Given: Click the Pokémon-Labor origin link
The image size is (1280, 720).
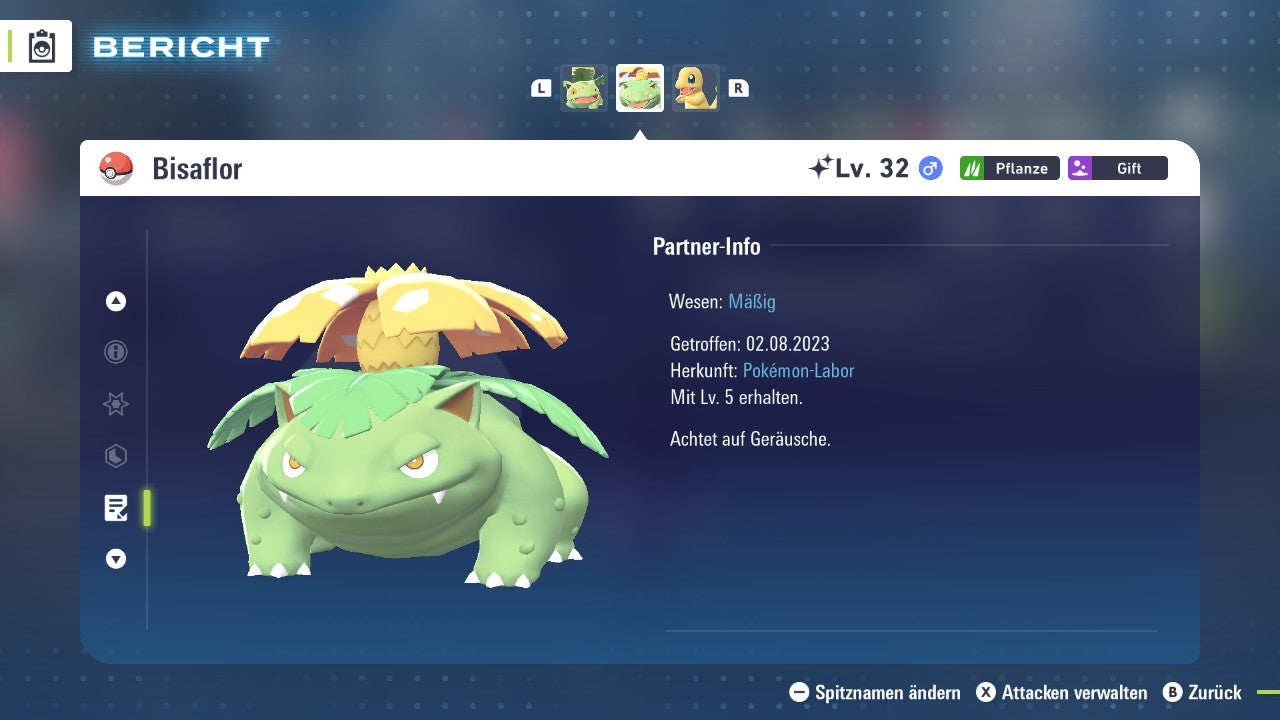Looking at the screenshot, I should pyautogui.click(x=798, y=371).
